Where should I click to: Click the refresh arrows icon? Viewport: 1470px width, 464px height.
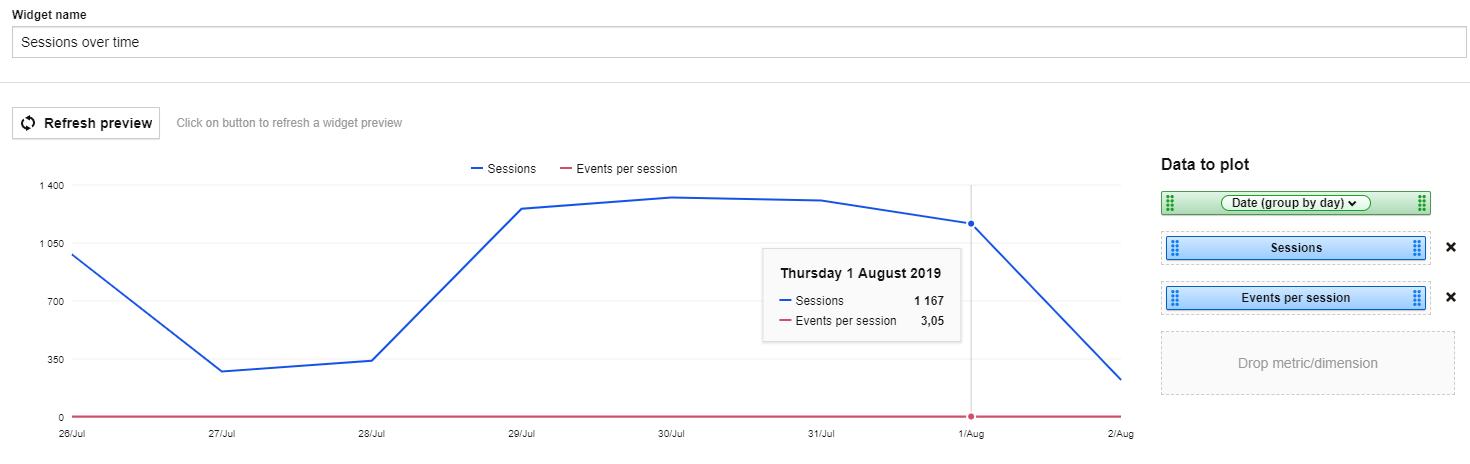click(x=29, y=123)
